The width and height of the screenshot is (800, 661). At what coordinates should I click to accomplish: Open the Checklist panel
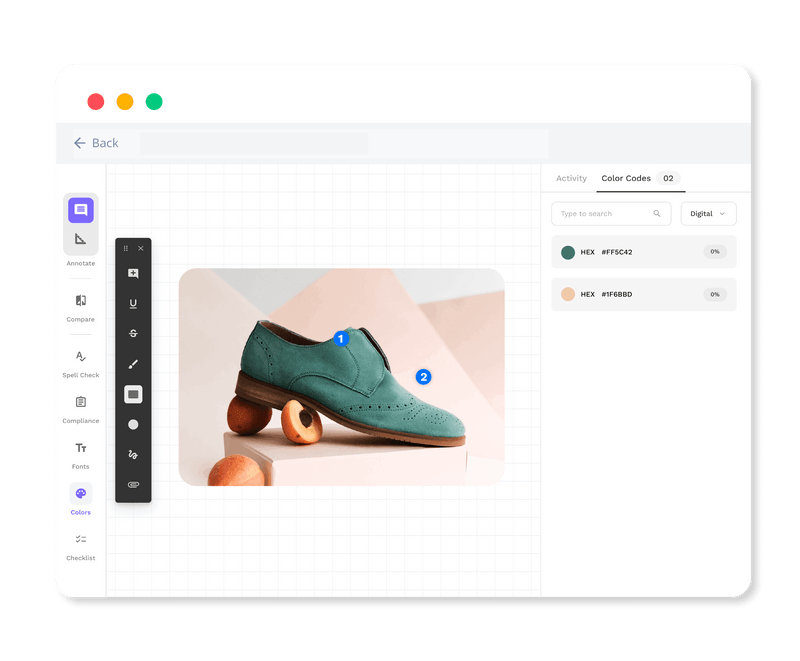[80, 538]
